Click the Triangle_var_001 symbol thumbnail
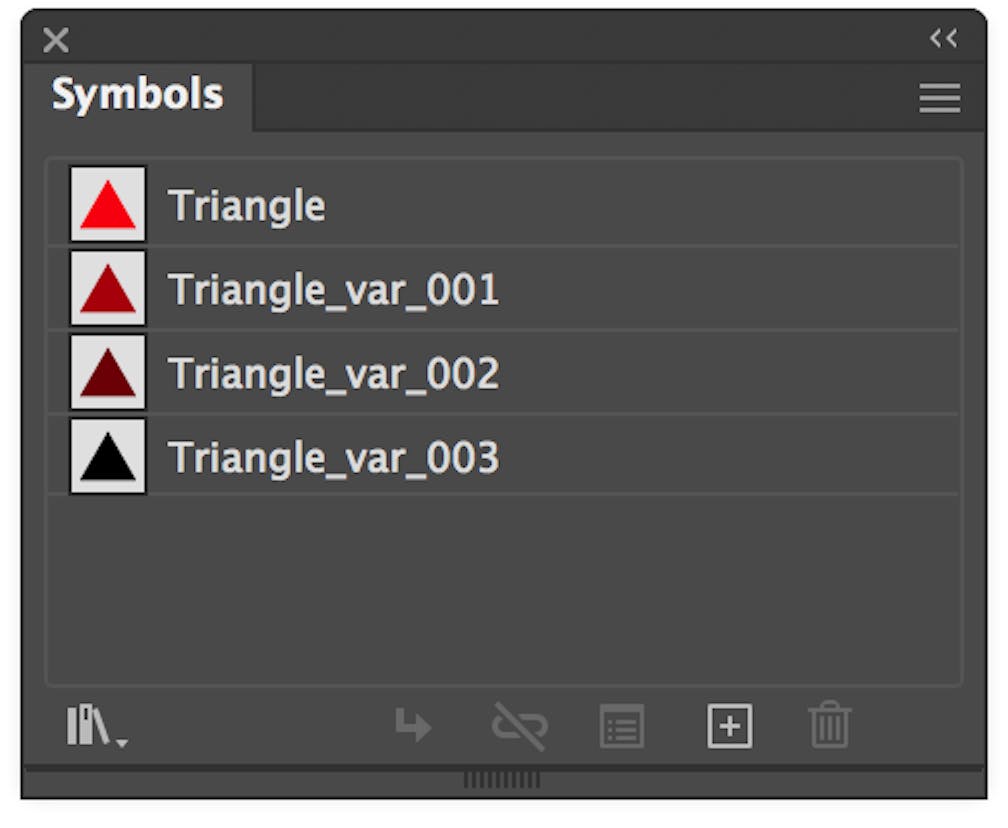 [108, 289]
